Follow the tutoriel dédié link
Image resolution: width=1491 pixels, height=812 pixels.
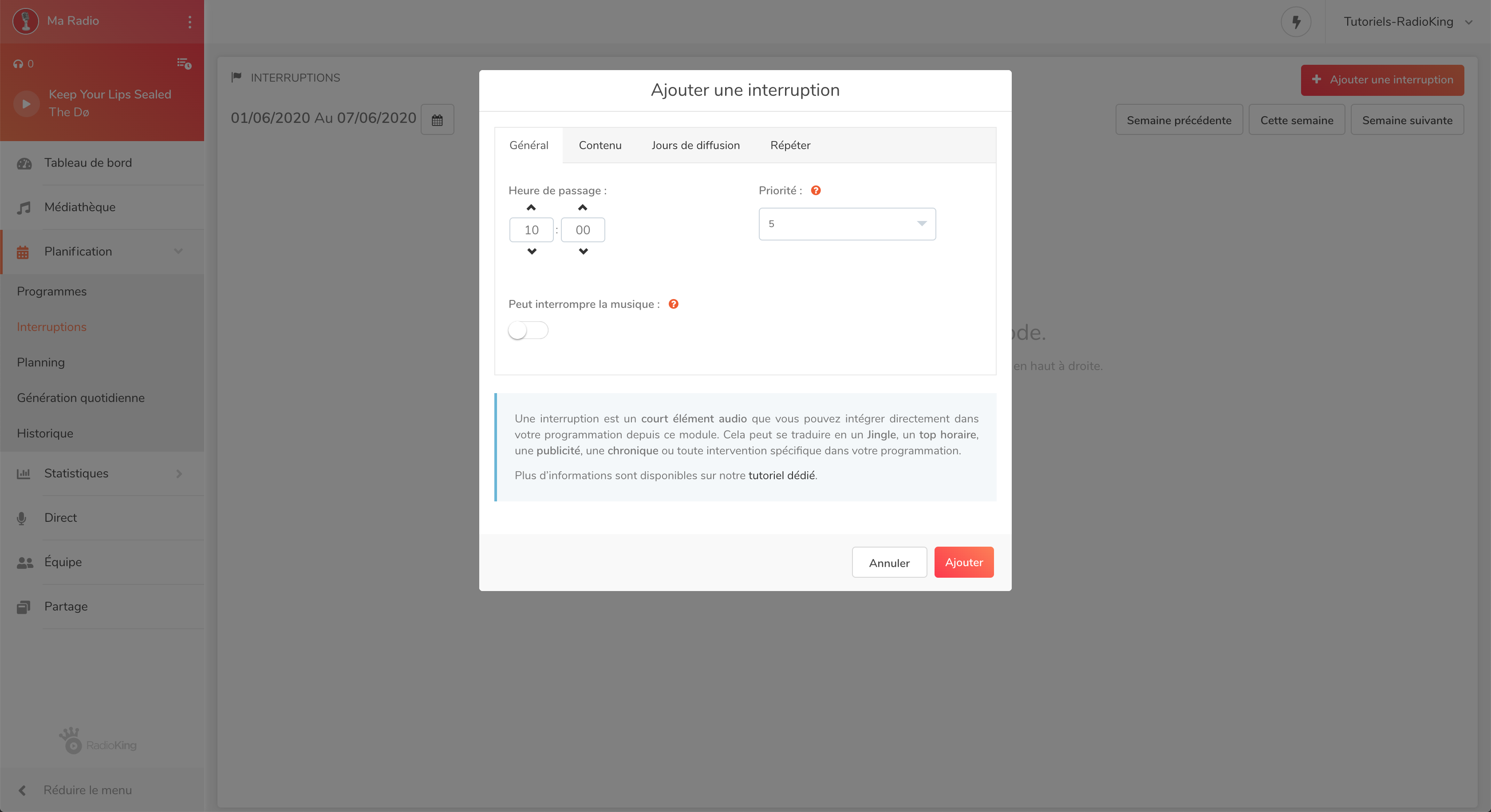[x=781, y=475]
